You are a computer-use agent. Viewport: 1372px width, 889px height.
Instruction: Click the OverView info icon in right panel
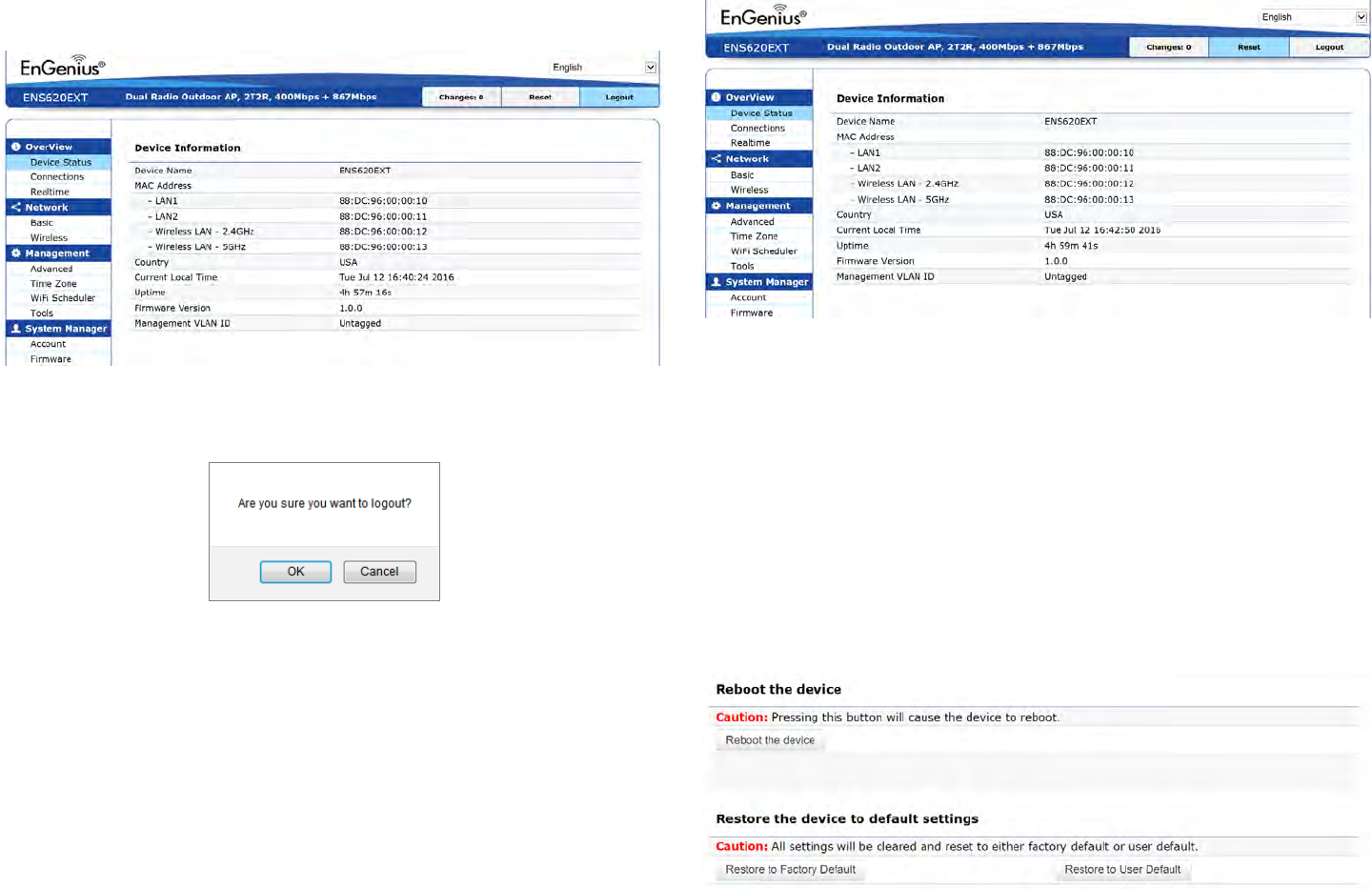716,97
